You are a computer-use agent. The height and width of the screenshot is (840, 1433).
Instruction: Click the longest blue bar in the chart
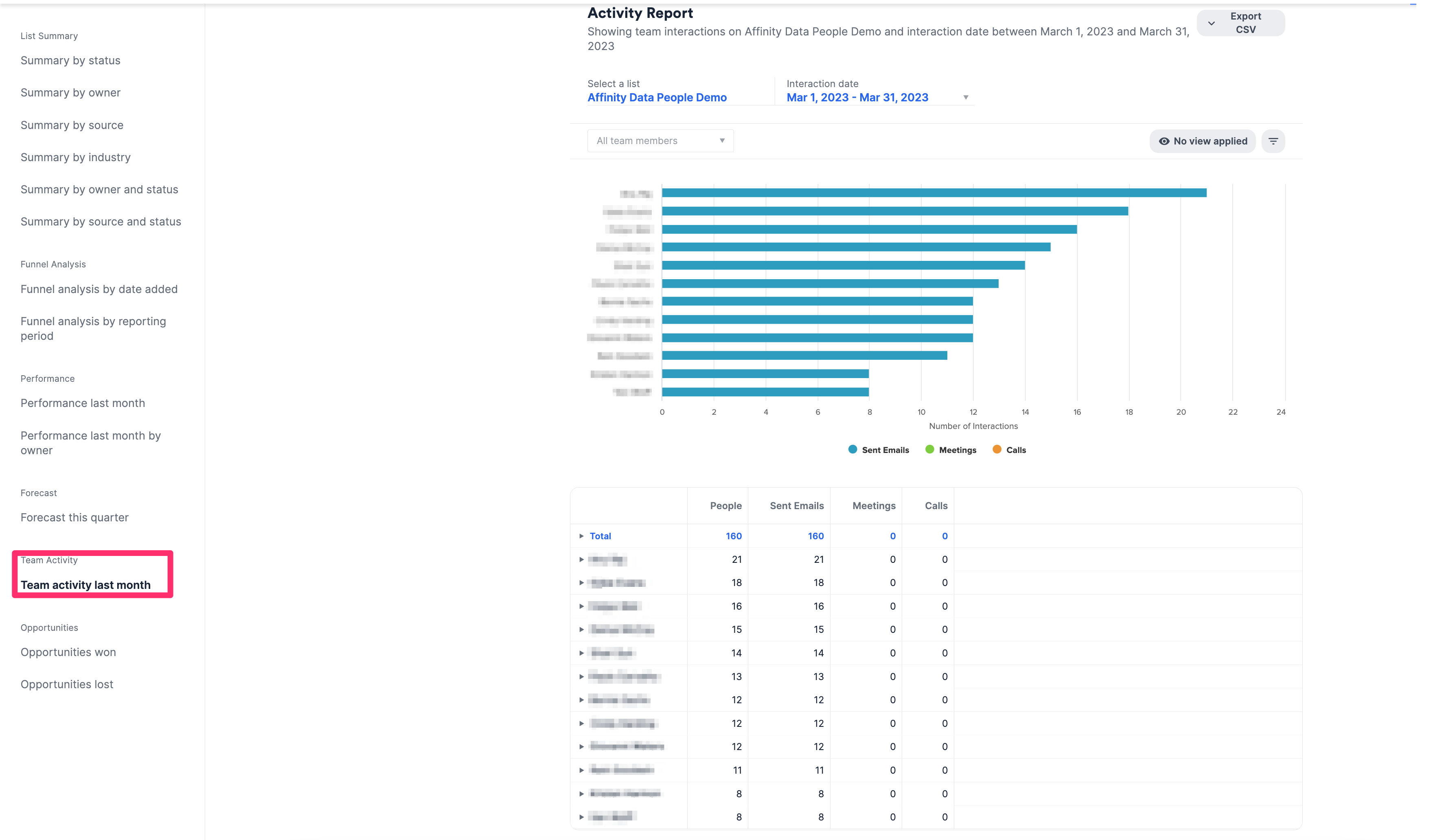[933, 192]
